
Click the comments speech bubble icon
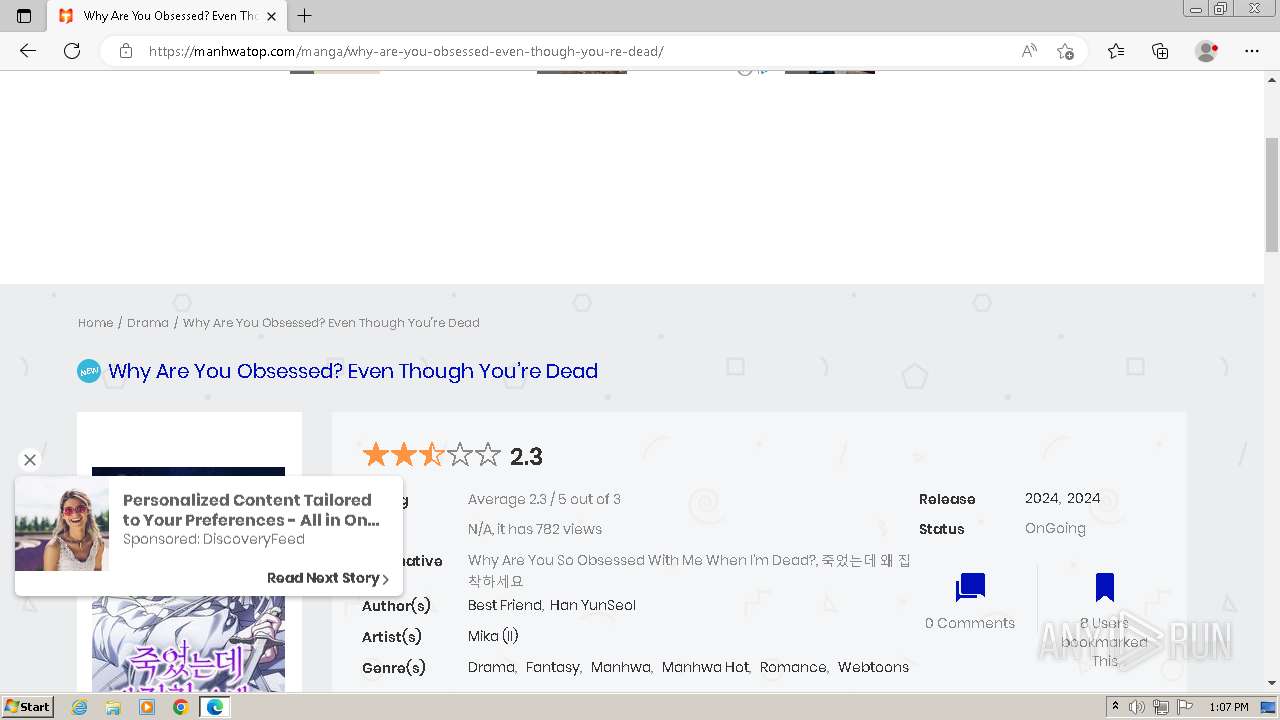pyautogui.click(x=970, y=587)
